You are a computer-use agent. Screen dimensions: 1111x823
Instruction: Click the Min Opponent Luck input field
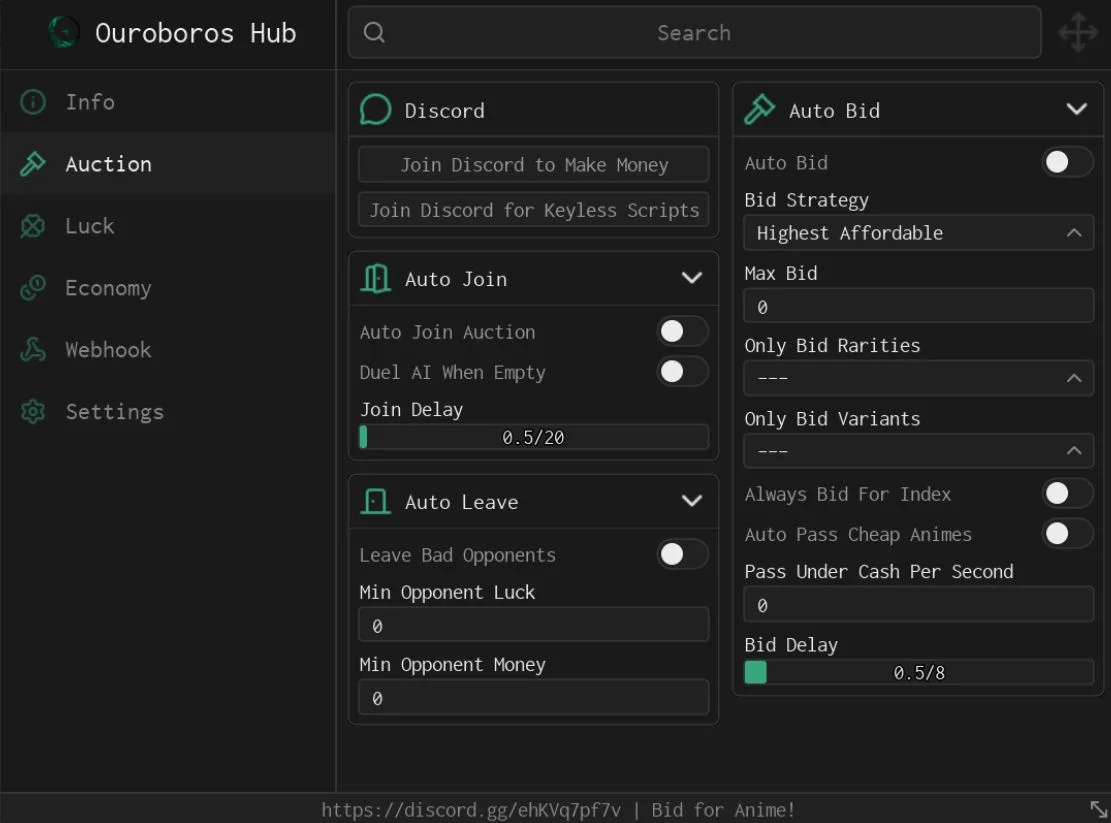pos(534,625)
